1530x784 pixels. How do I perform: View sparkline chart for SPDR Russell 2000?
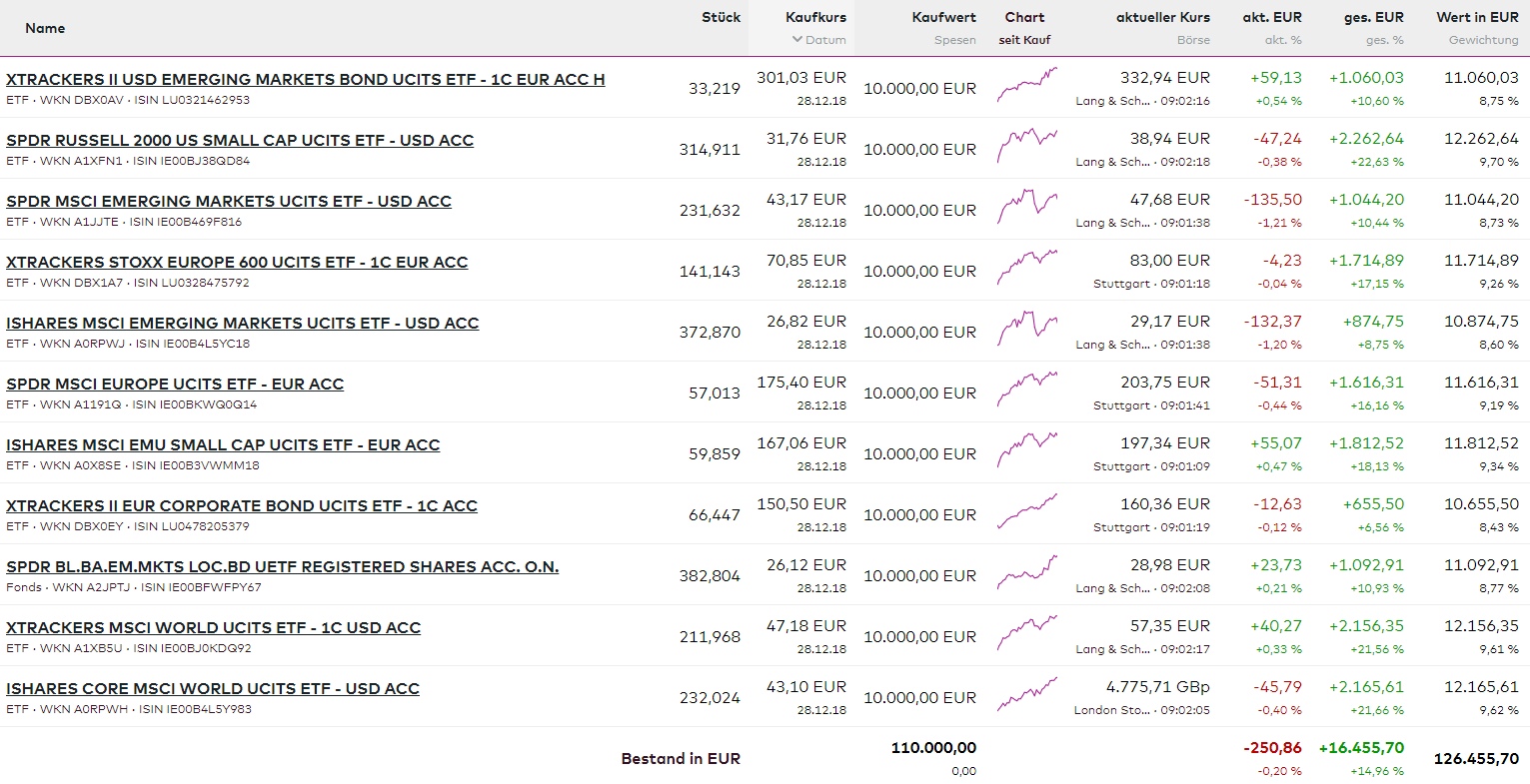tap(1026, 147)
